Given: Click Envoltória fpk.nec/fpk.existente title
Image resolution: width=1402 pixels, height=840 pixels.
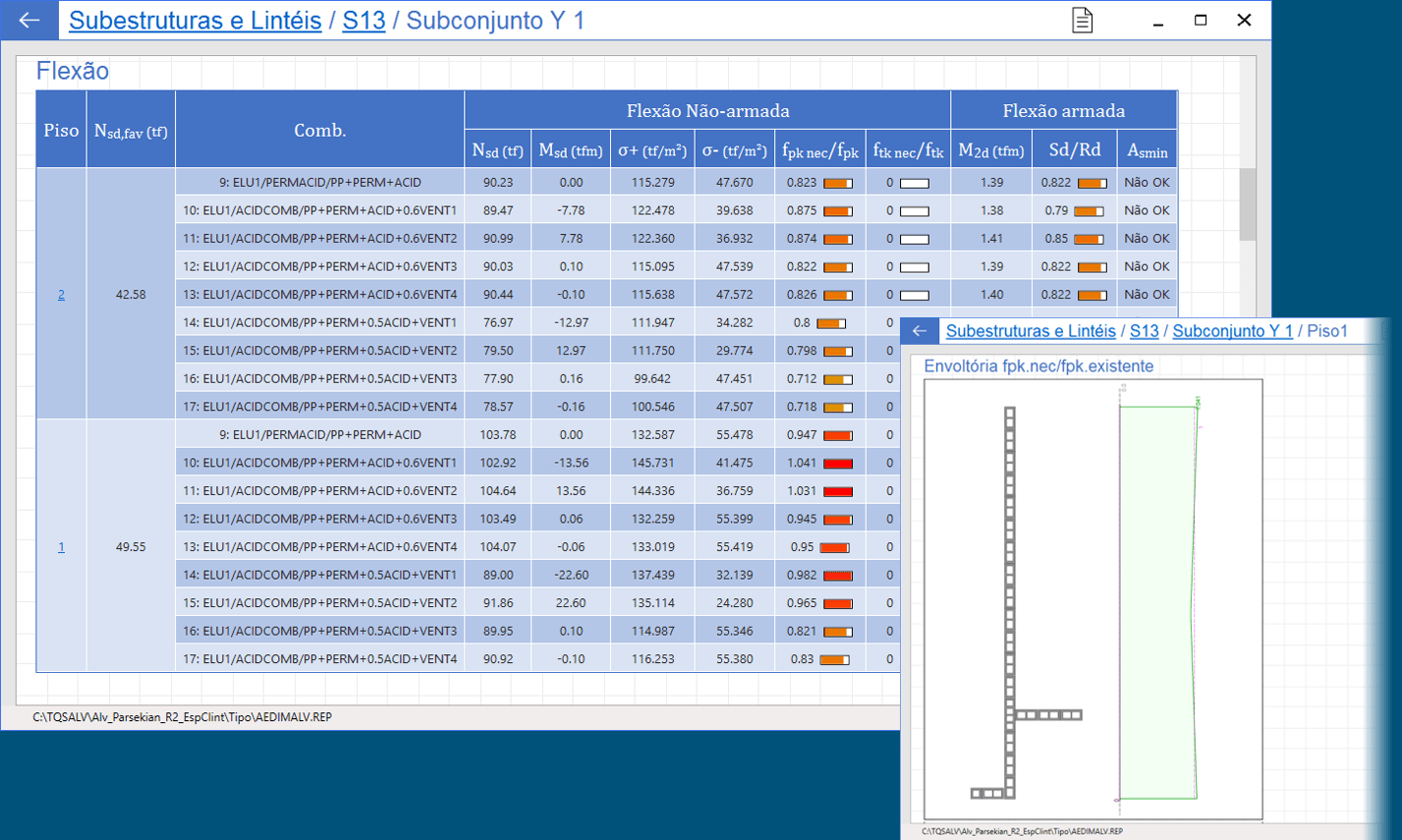Looking at the screenshot, I should click(x=1038, y=365).
